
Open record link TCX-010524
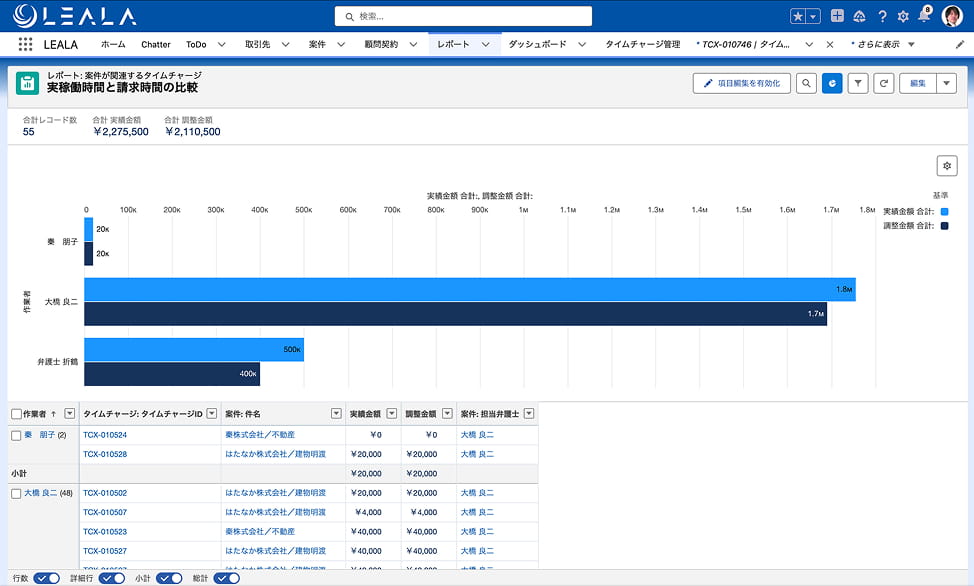point(105,435)
